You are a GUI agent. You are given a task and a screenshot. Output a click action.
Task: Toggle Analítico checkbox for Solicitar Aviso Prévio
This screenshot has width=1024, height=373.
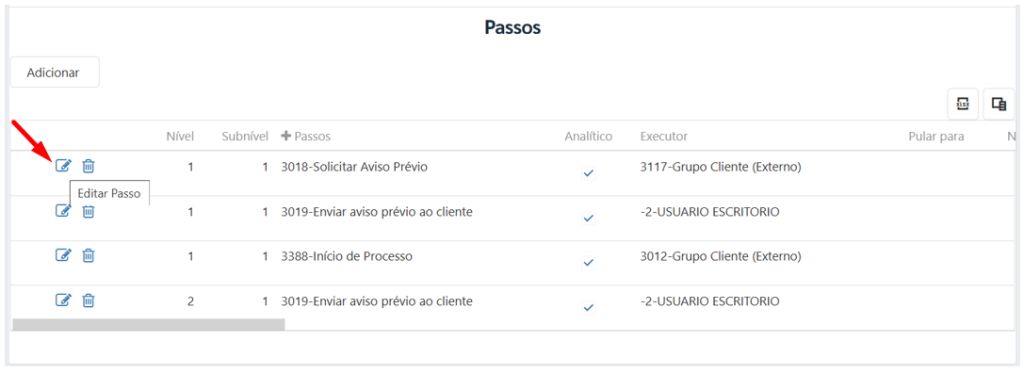[588, 173]
